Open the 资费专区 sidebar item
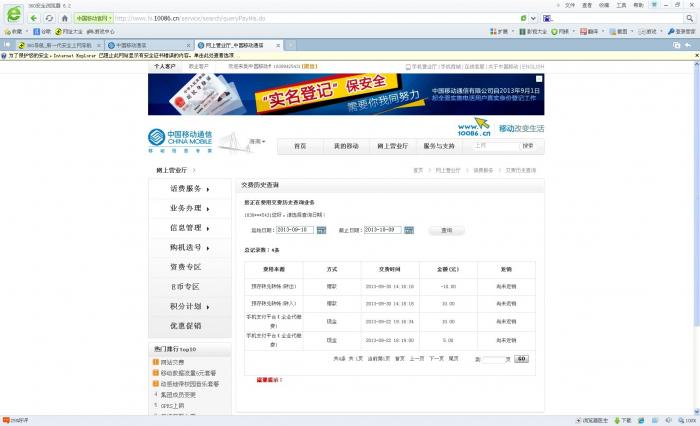This screenshot has width=700, height=426. pos(190,267)
